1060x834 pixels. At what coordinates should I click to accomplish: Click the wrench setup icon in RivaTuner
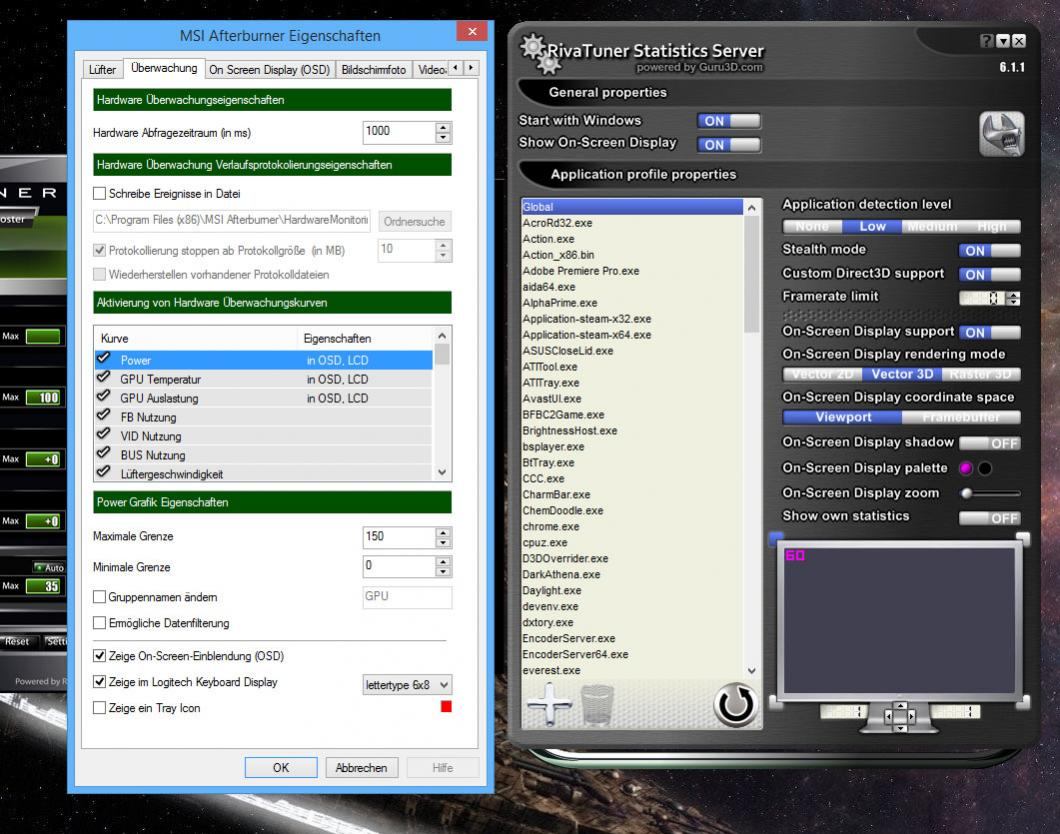click(1001, 134)
